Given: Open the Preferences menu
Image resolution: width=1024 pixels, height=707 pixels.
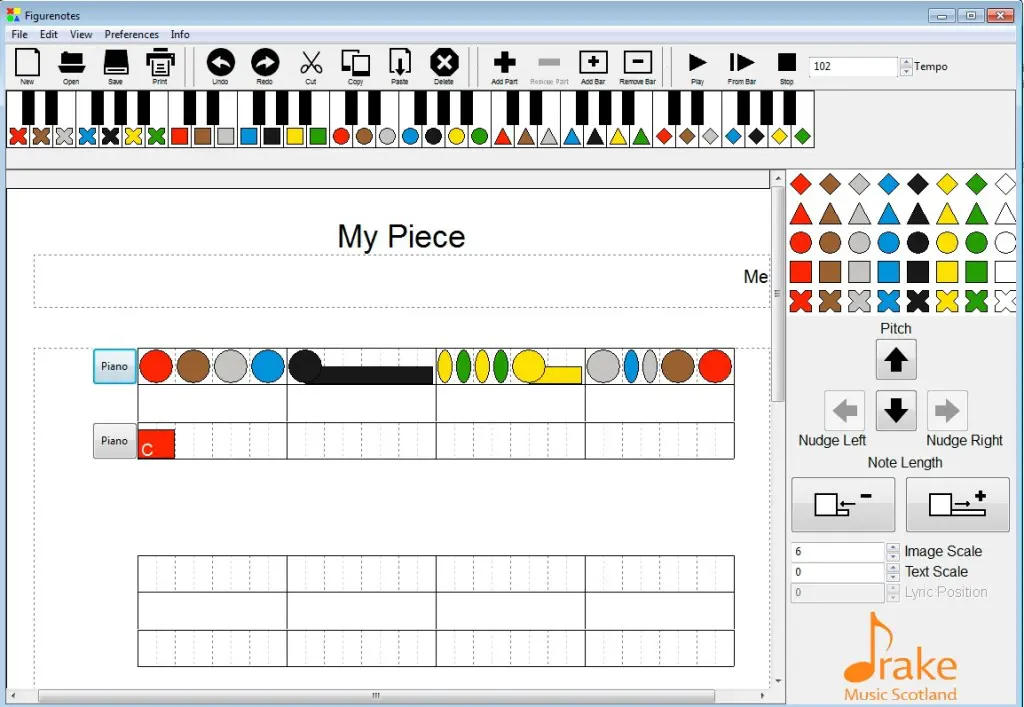Looking at the screenshot, I should 131,34.
